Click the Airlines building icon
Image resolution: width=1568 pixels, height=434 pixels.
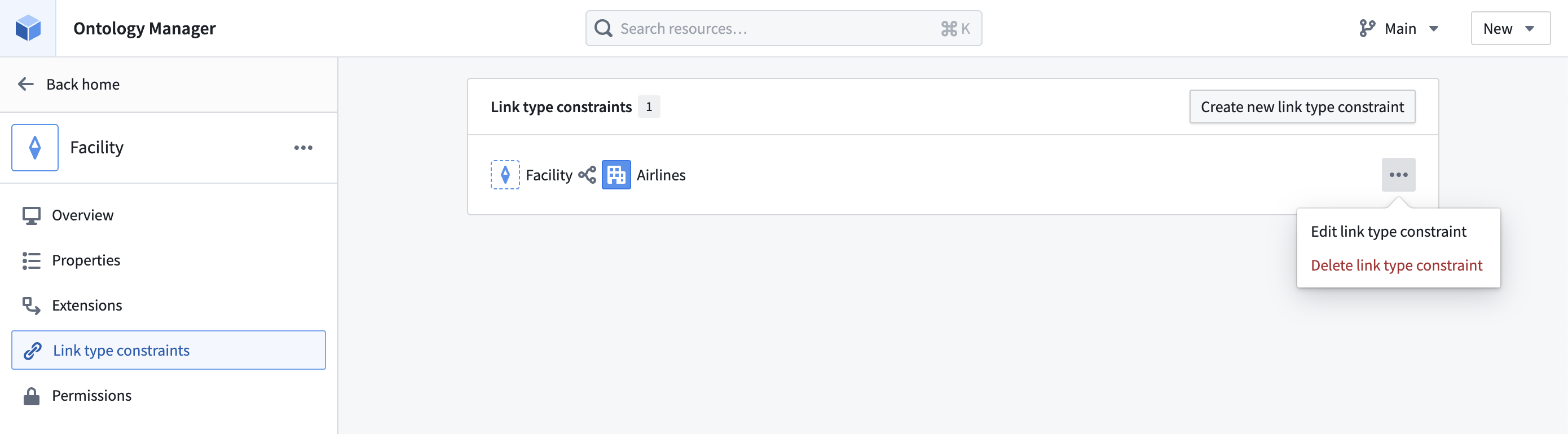pos(616,175)
